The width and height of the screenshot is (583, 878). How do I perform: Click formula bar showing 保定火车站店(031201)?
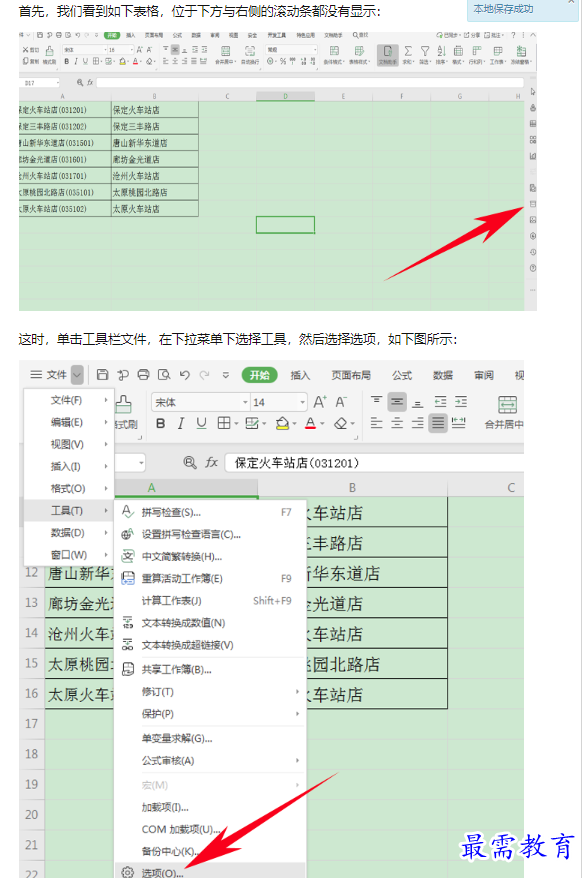pos(374,463)
